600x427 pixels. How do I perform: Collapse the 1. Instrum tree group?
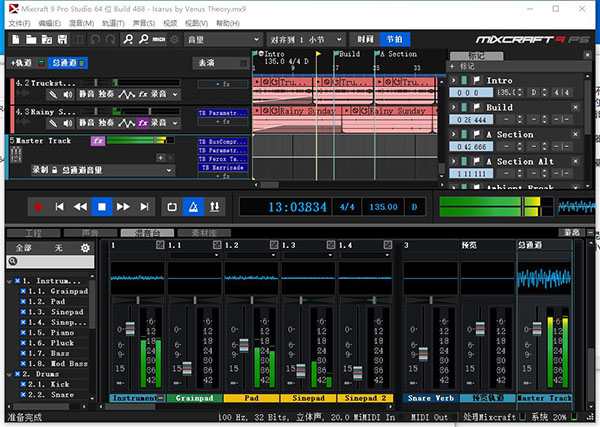(x=10, y=281)
